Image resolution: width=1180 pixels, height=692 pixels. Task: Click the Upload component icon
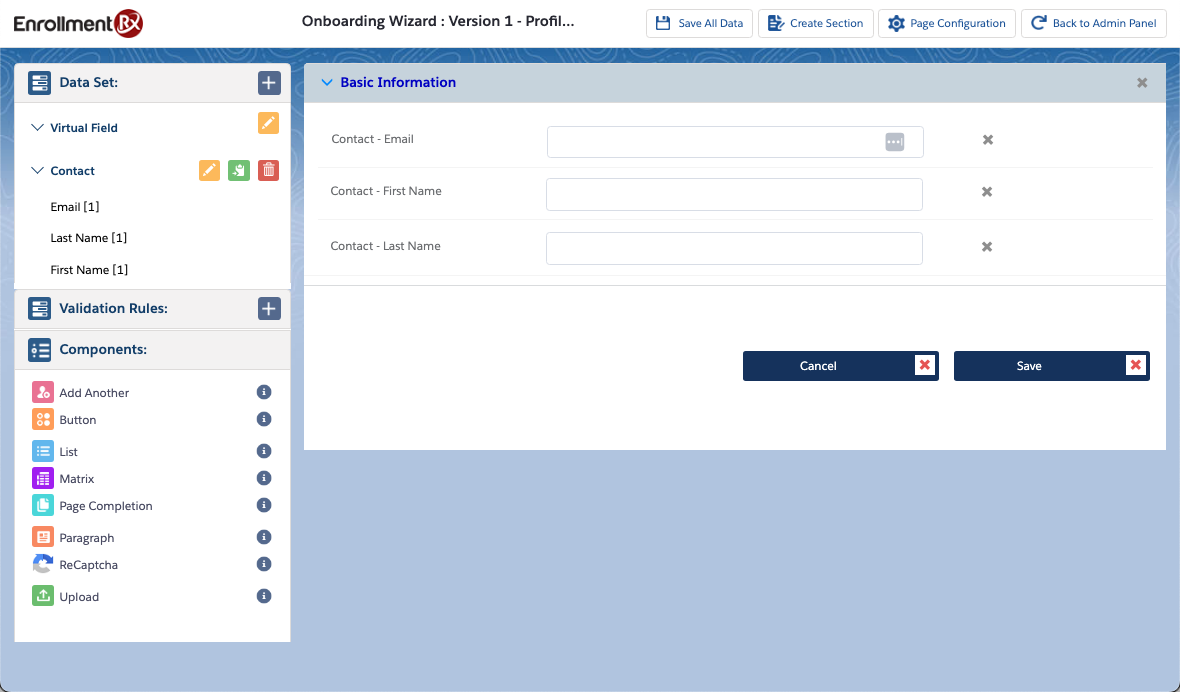click(42, 597)
